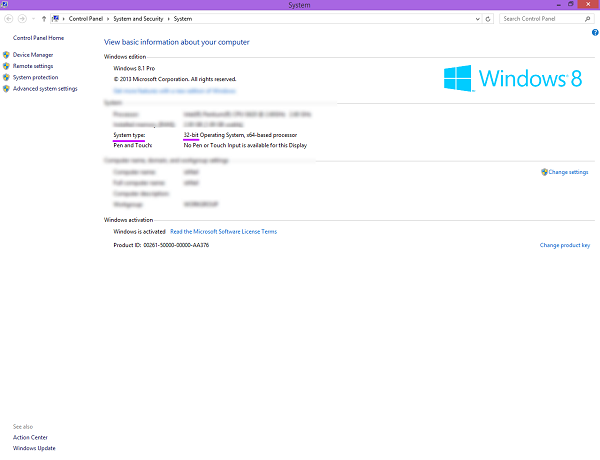The width and height of the screenshot is (600, 460).
Task: Click the System breadcrumb item
Action: click(183, 19)
